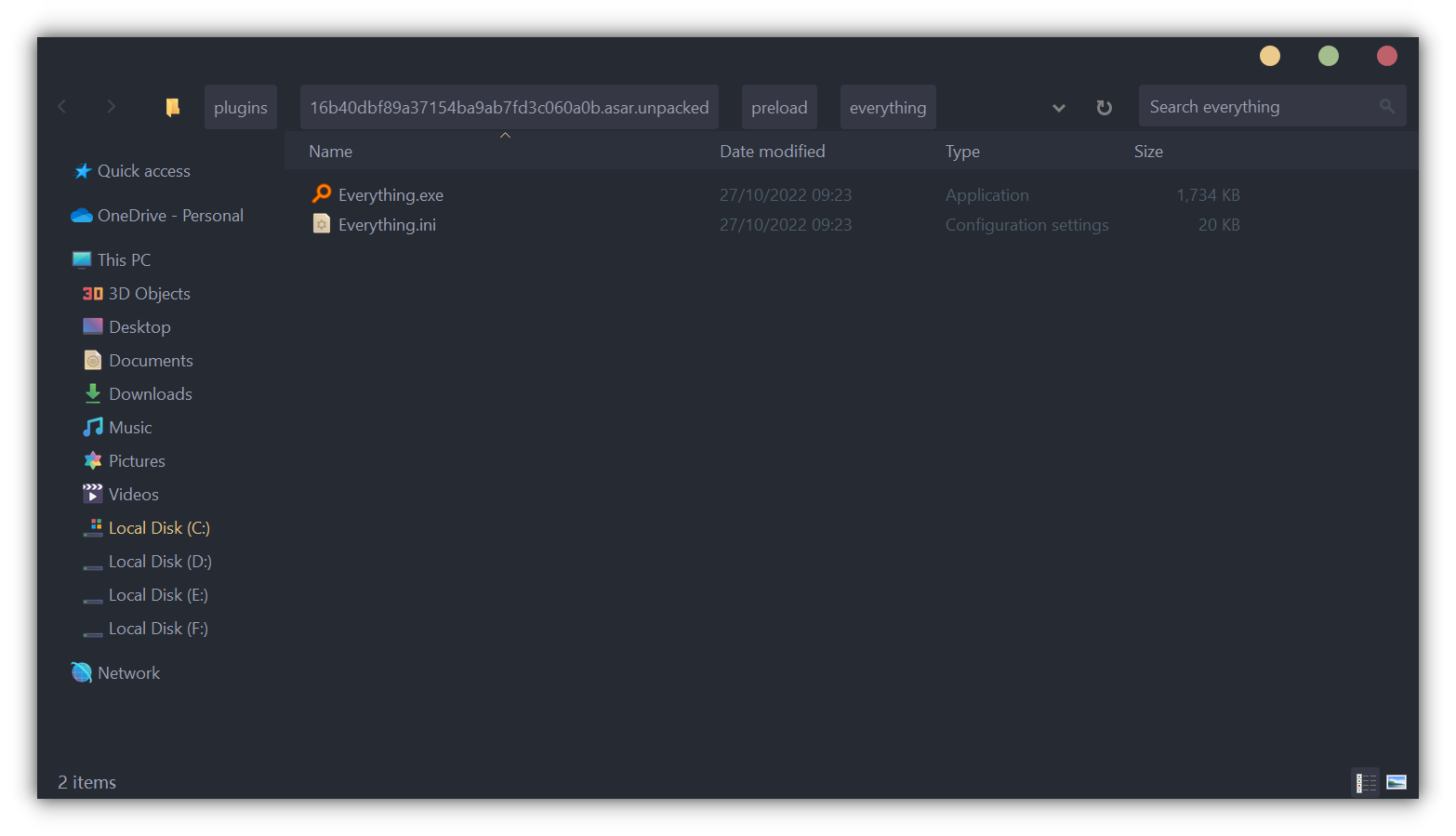Open the asar.unpacked folder breadcrumb

click(510, 107)
